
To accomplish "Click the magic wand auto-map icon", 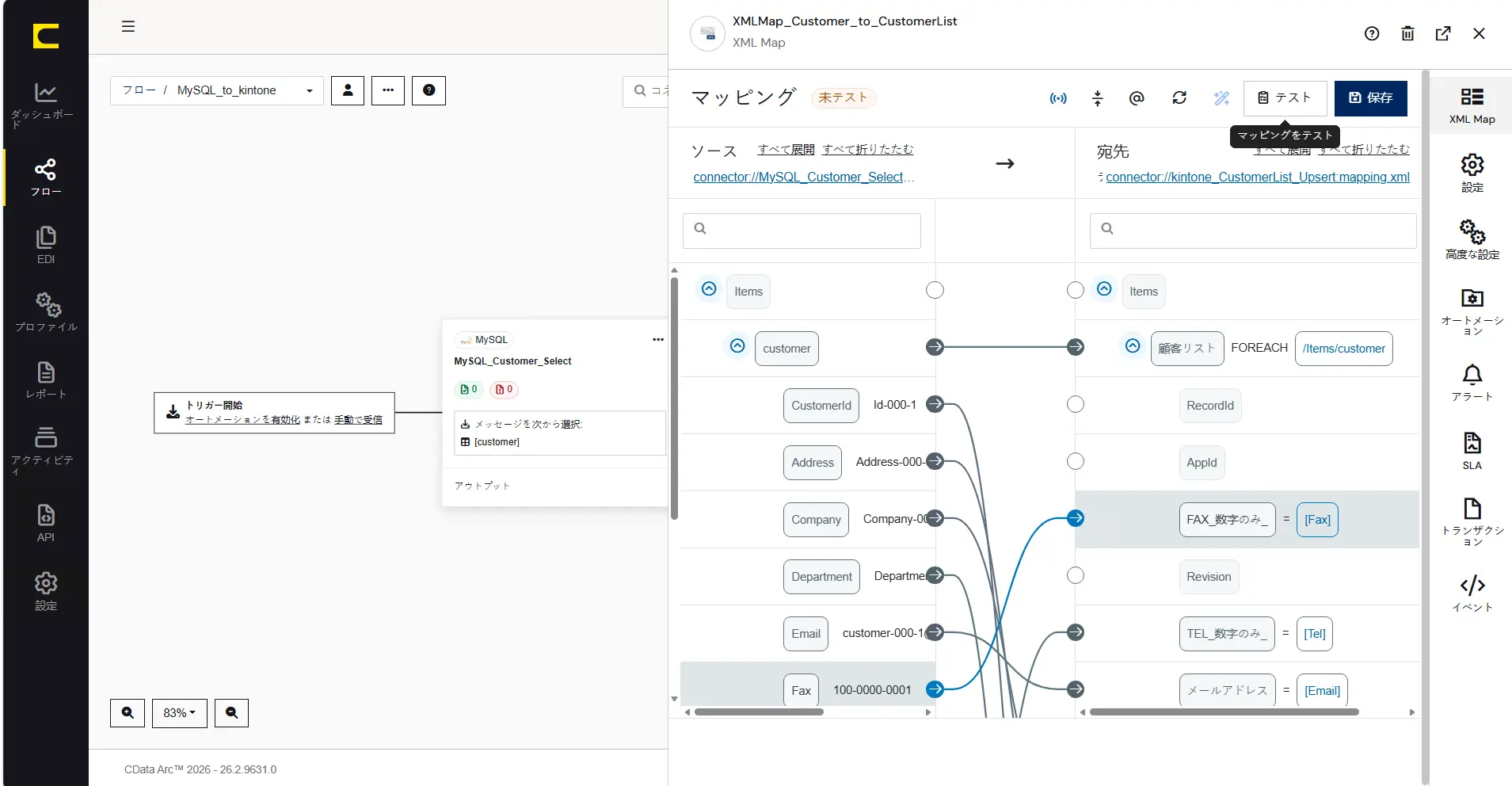I will tap(1221, 98).
